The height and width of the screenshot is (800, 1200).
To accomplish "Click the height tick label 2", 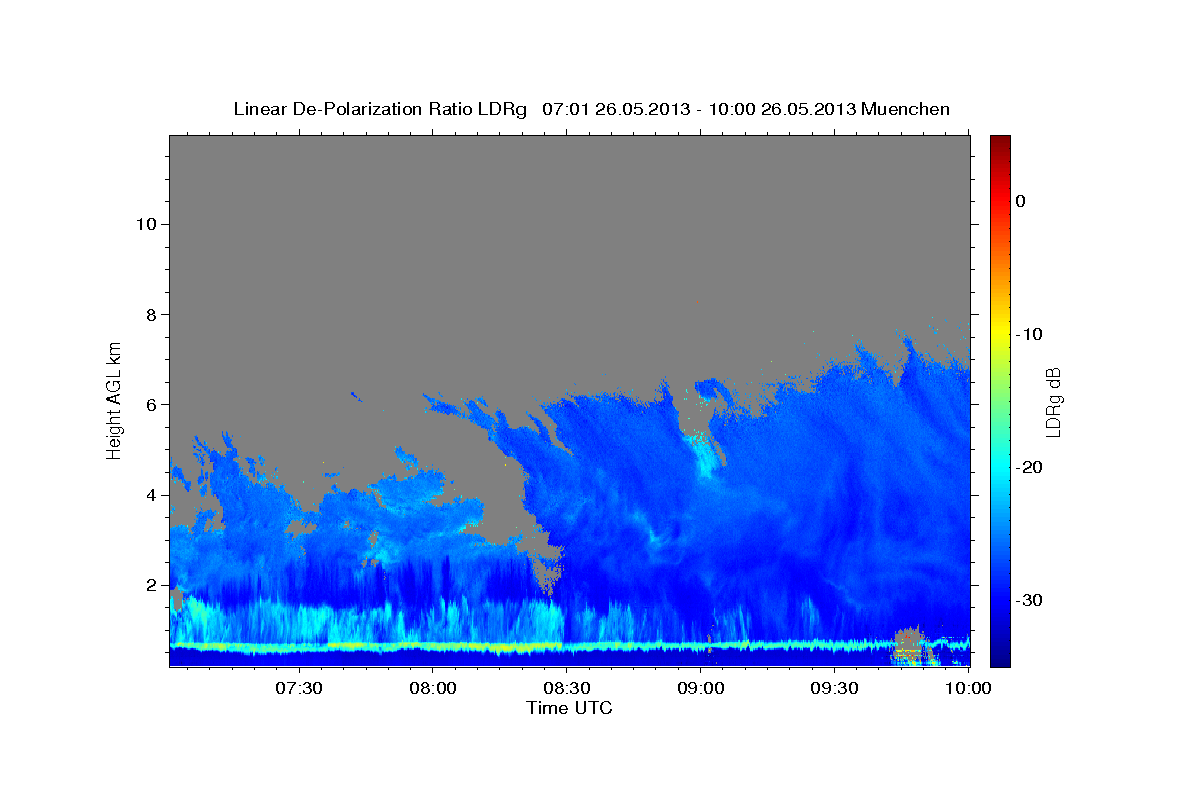I will [150, 585].
